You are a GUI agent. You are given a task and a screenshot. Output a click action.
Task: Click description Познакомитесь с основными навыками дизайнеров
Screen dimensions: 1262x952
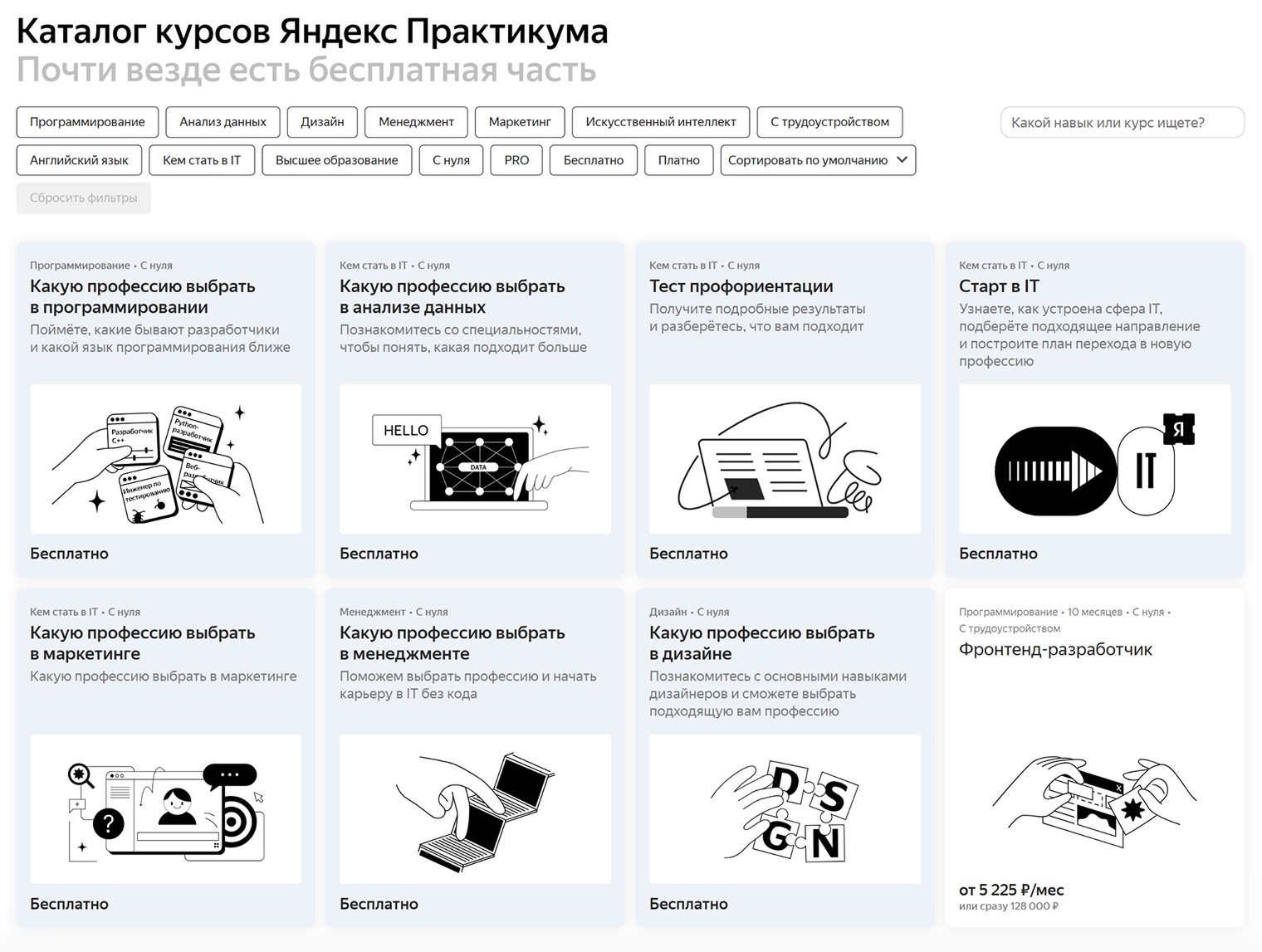click(x=778, y=694)
